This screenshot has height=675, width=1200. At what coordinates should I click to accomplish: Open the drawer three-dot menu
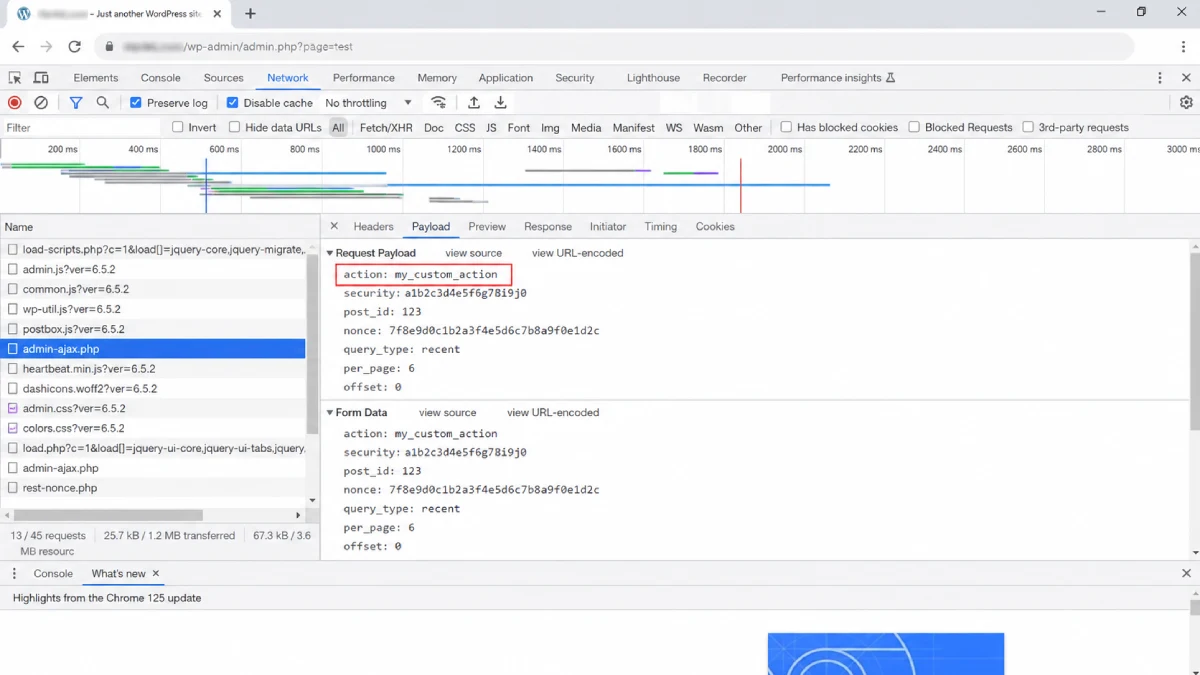pyautogui.click(x=14, y=573)
